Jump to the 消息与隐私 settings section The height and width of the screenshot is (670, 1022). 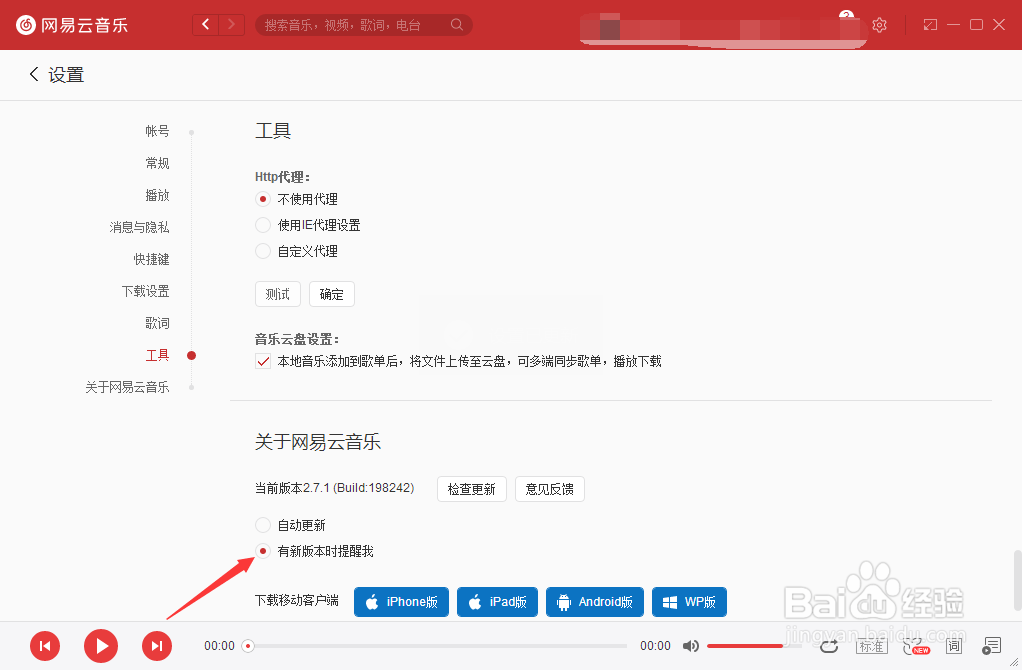(139, 227)
